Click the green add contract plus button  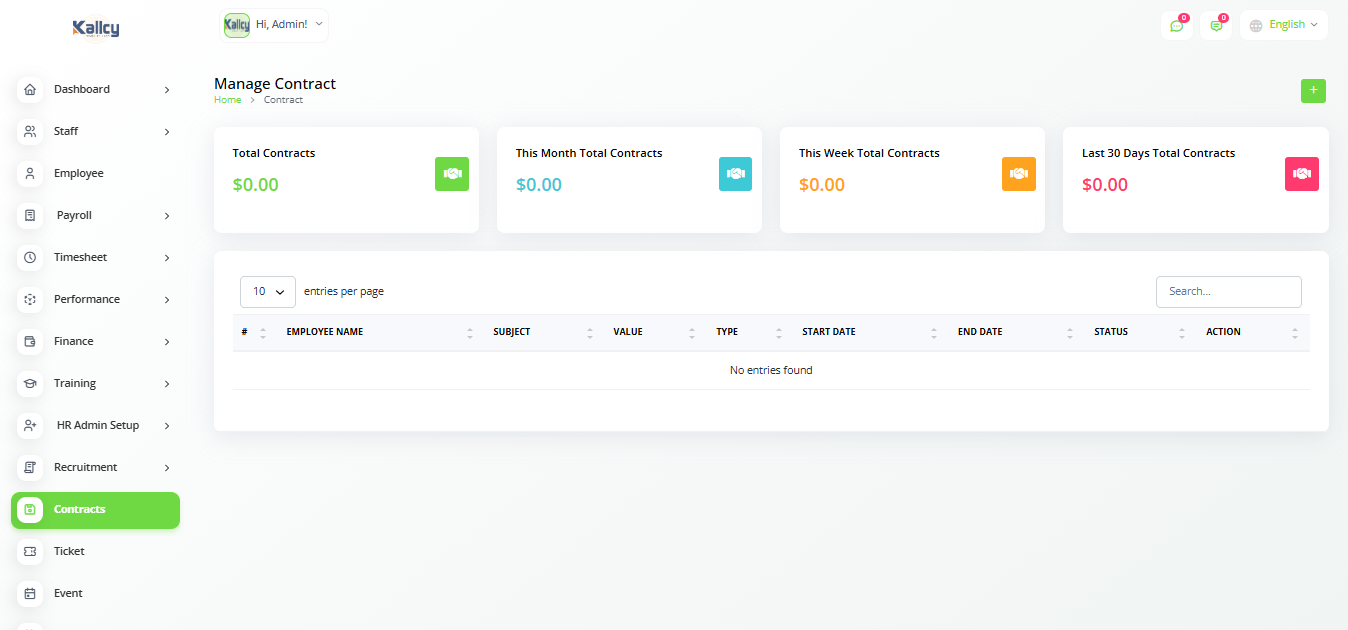point(1313,91)
